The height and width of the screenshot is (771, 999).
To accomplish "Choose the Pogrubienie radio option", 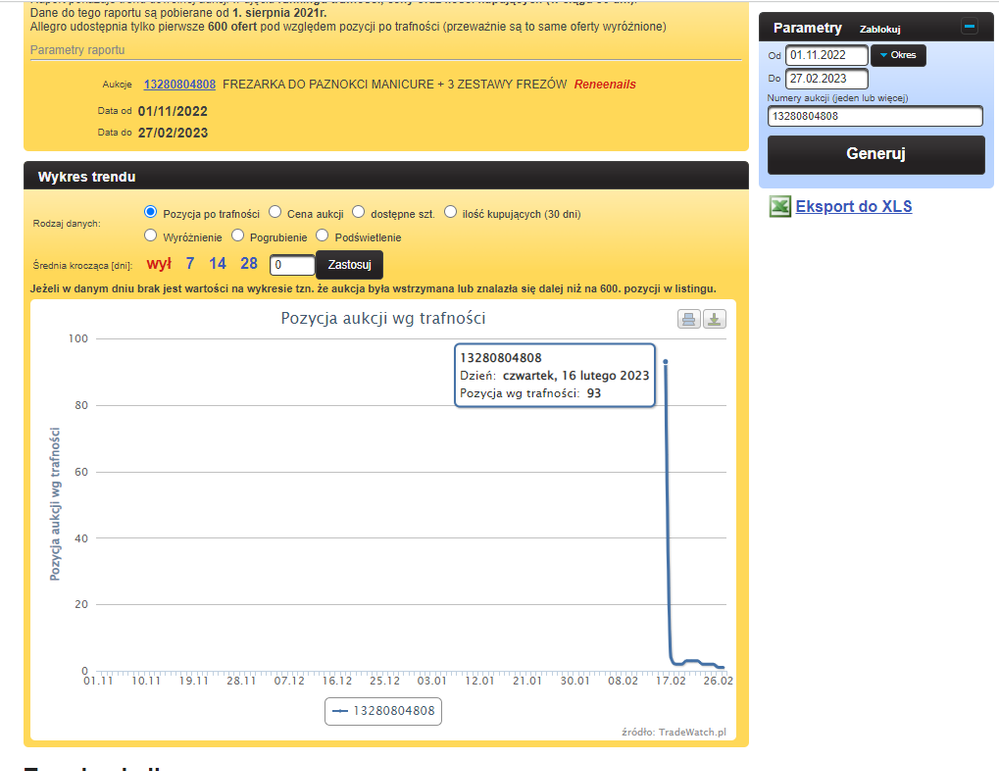I will (238, 236).
